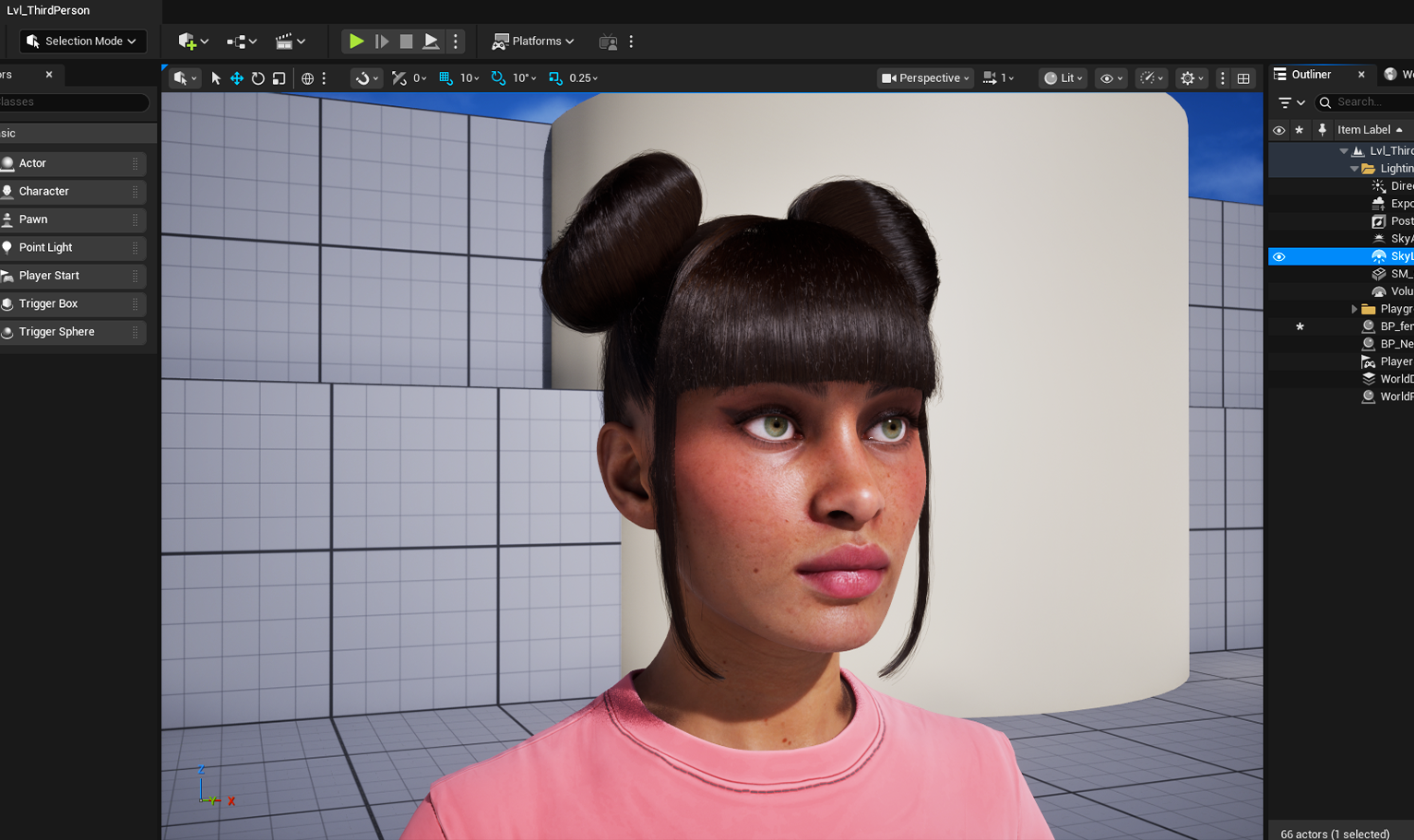Select the DirectionalLight row in Outliner
This screenshot has height=840, width=1414.
(1341, 186)
